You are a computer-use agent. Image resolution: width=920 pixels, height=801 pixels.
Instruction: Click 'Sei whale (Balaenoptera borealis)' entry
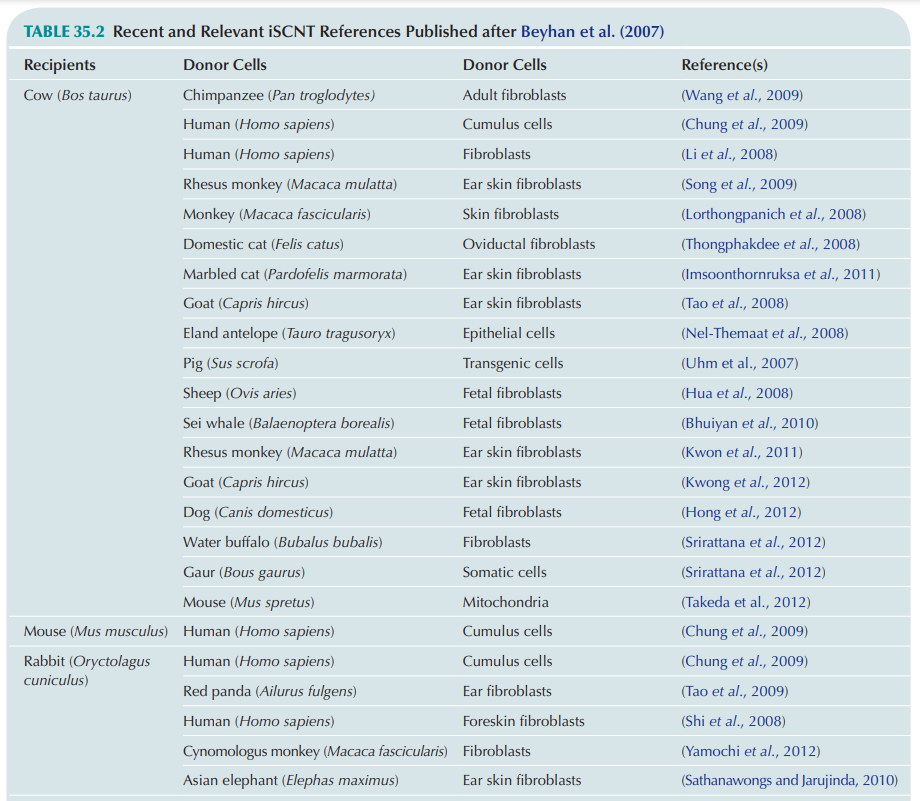coord(289,423)
